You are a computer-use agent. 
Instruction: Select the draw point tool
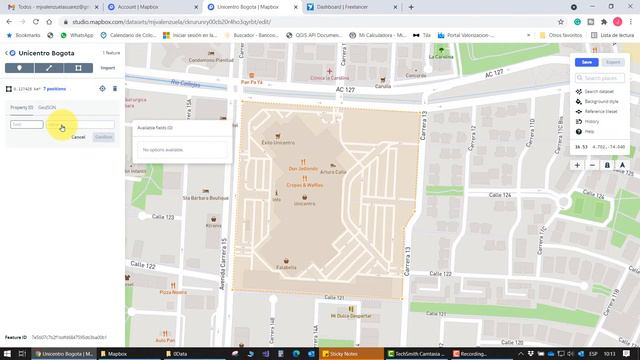(x=19, y=68)
